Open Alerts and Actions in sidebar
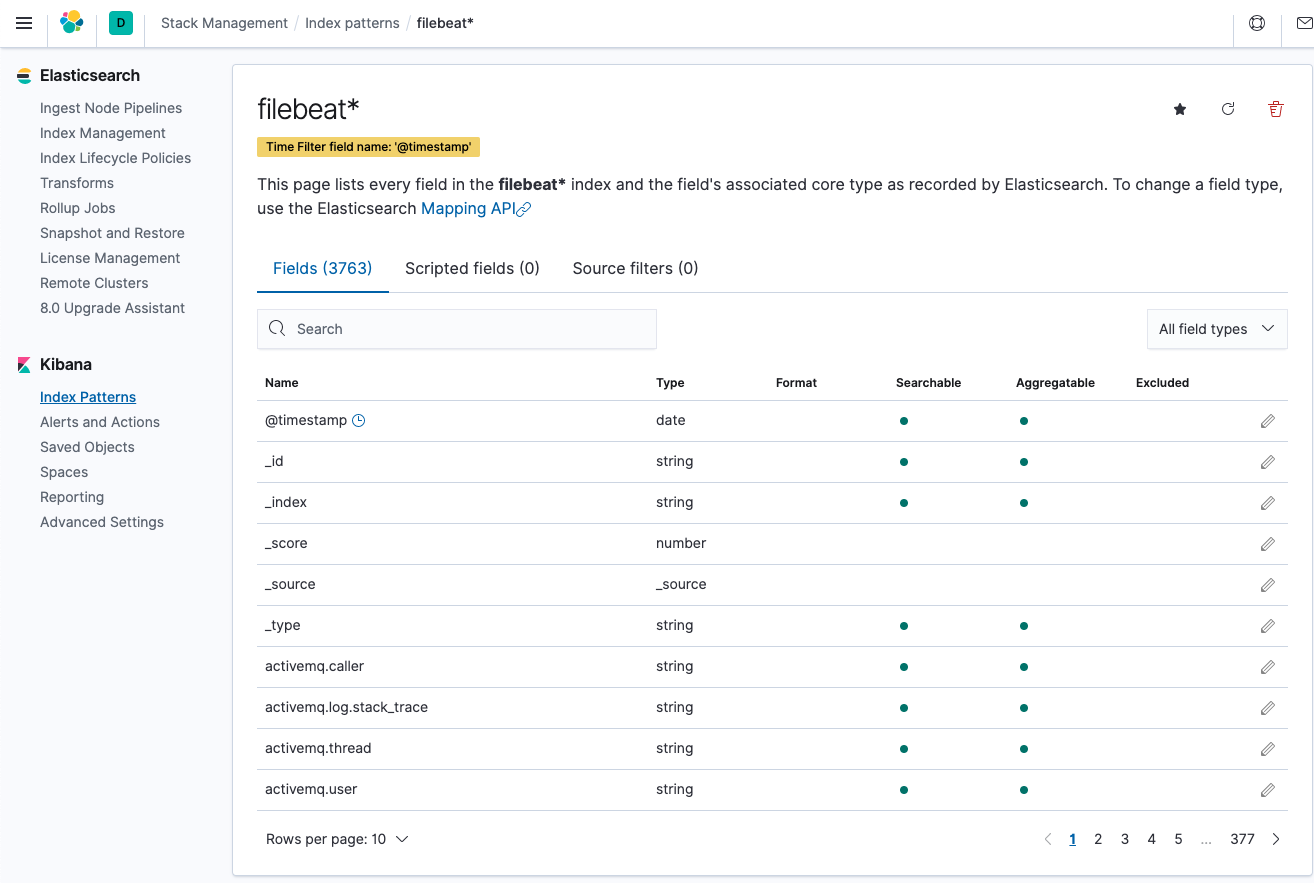 100,422
